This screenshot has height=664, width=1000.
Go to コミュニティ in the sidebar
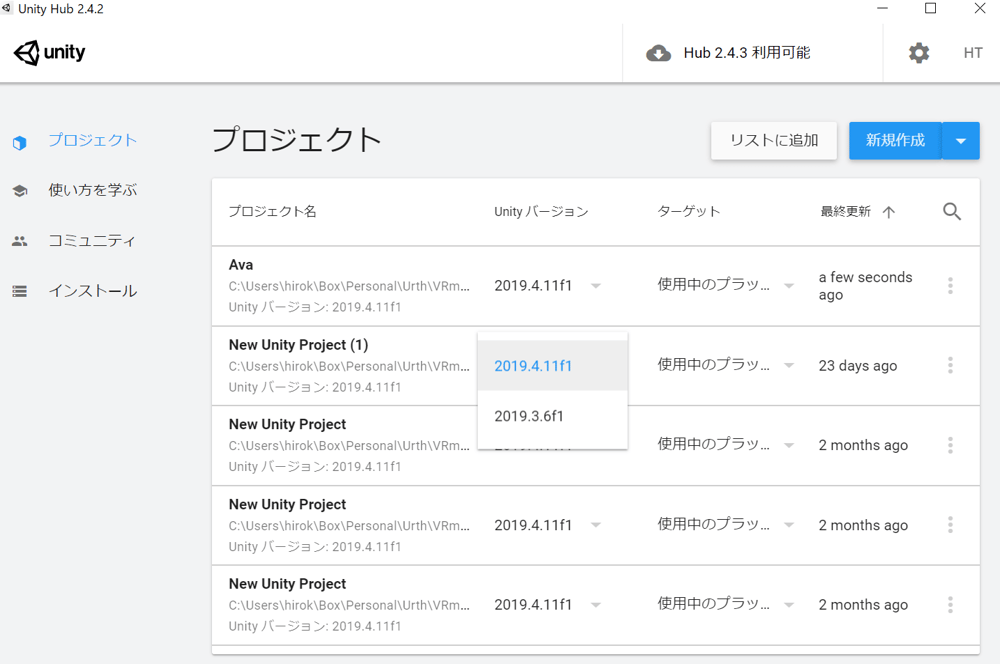click(x=92, y=240)
